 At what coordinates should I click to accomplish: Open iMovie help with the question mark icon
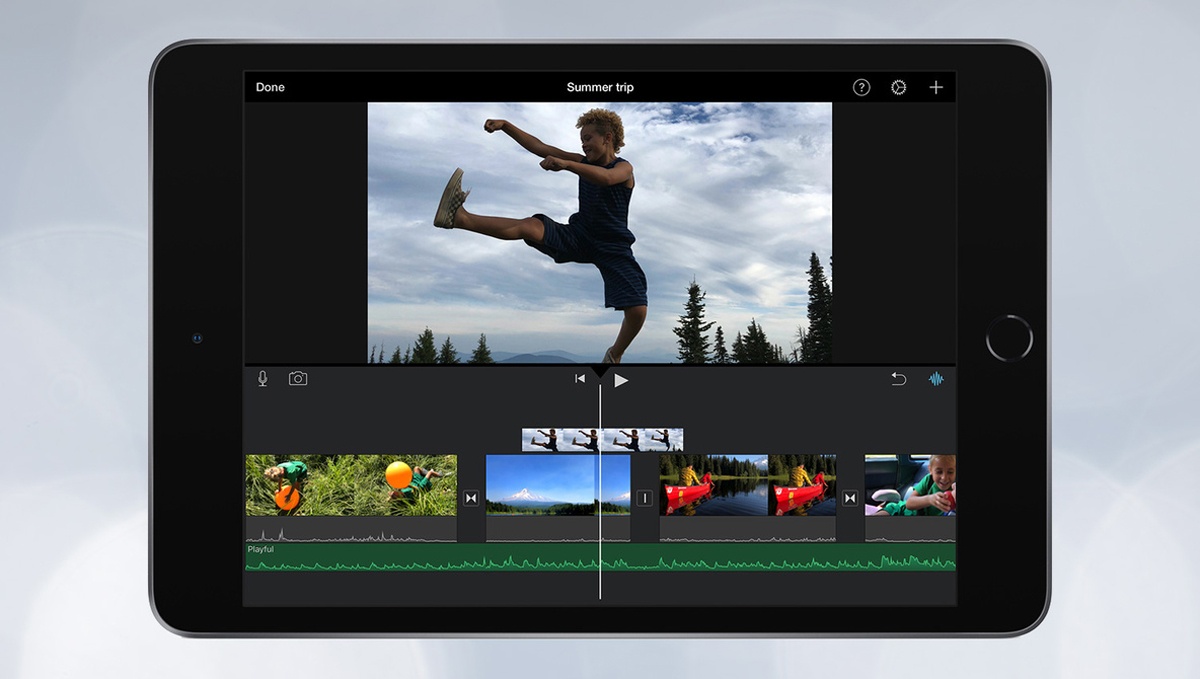pos(861,87)
